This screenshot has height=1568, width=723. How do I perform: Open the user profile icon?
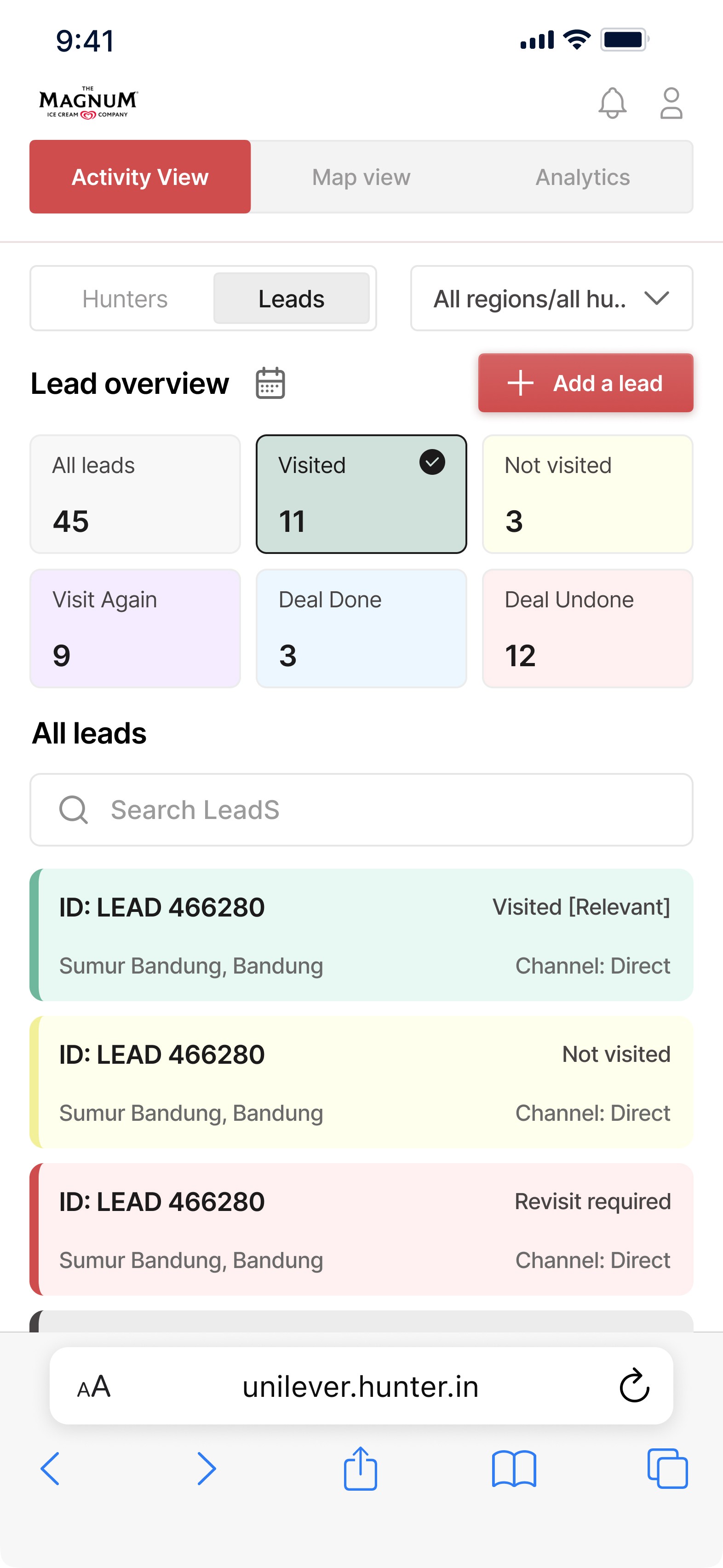click(x=671, y=103)
